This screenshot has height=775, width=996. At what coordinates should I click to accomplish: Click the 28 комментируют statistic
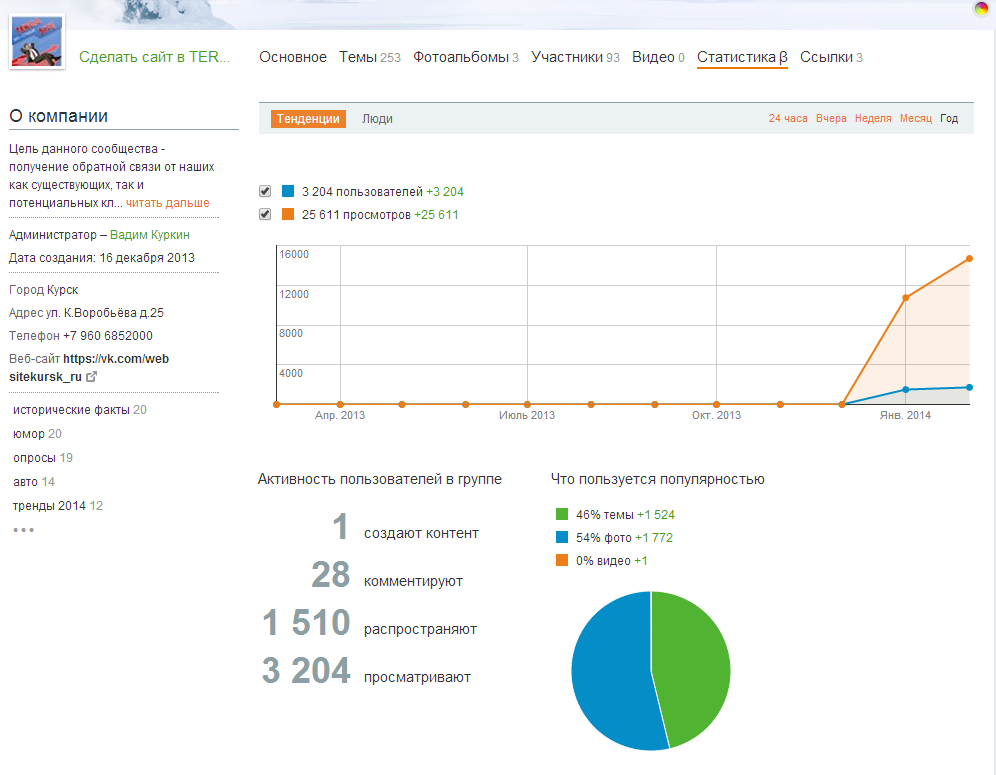point(387,576)
